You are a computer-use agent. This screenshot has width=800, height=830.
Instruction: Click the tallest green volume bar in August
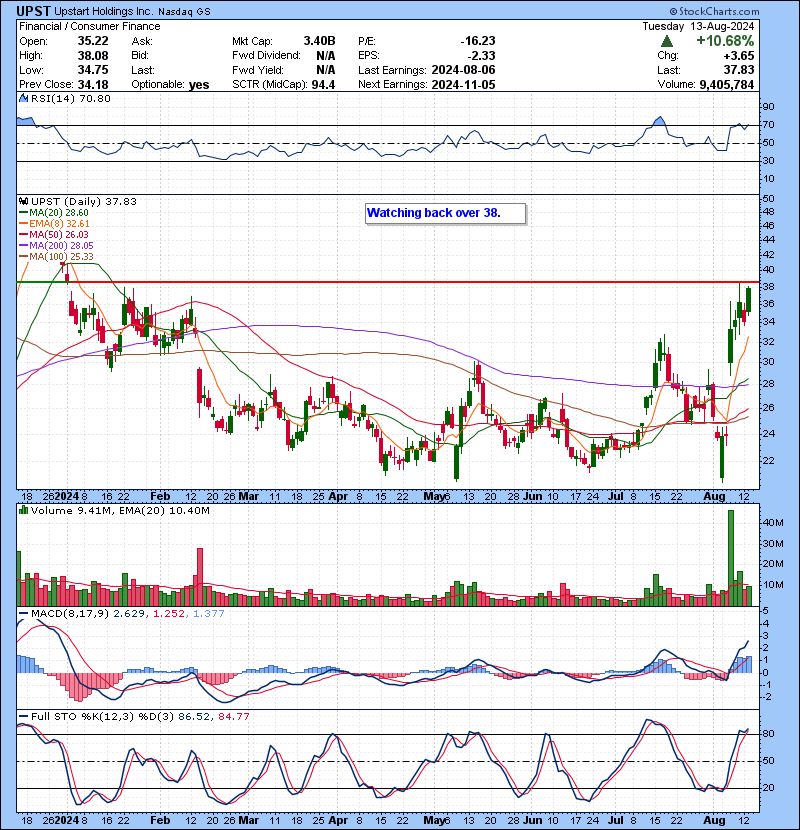(x=731, y=558)
